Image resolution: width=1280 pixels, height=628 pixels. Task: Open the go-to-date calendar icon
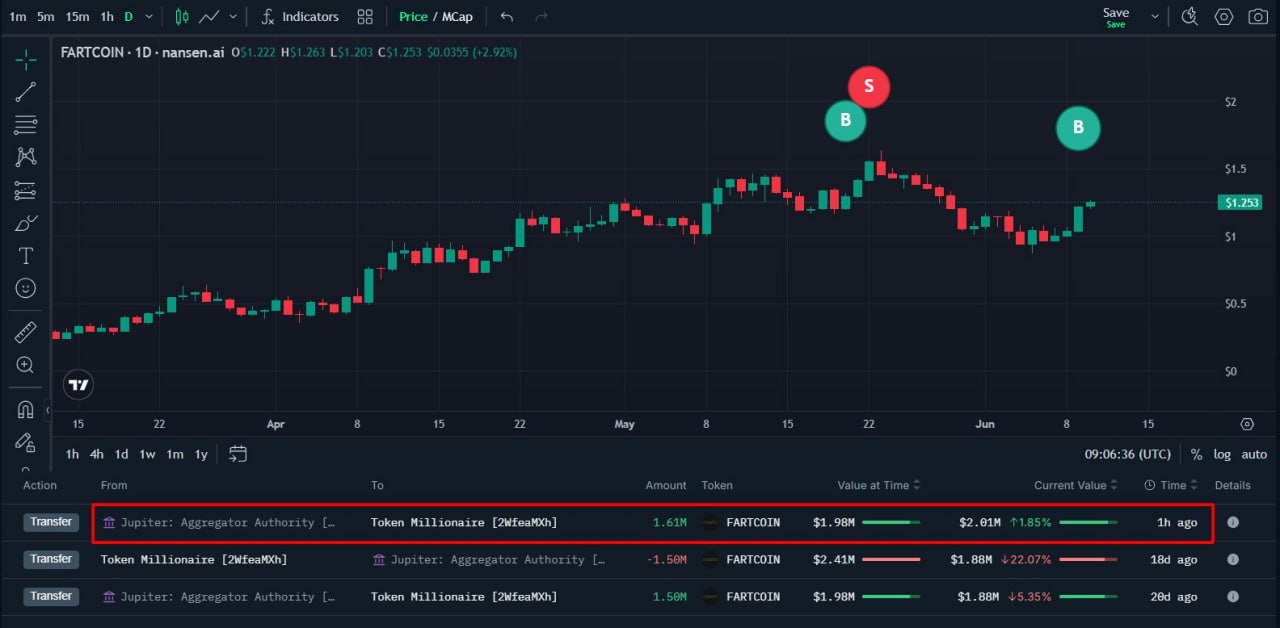pos(238,454)
